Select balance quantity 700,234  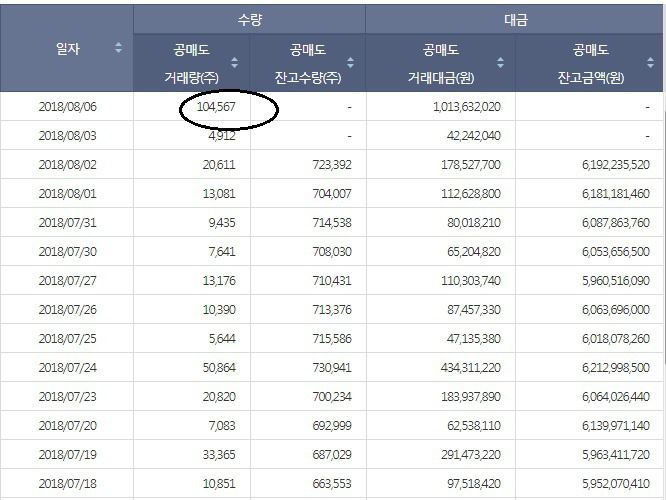[x=332, y=396]
